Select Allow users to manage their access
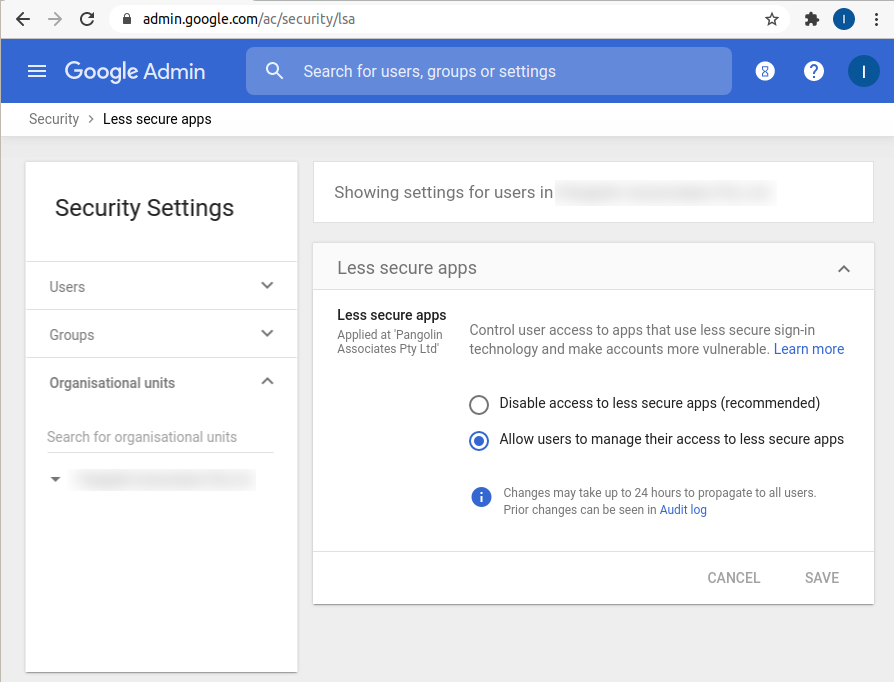894x682 pixels. tap(479, 440)
